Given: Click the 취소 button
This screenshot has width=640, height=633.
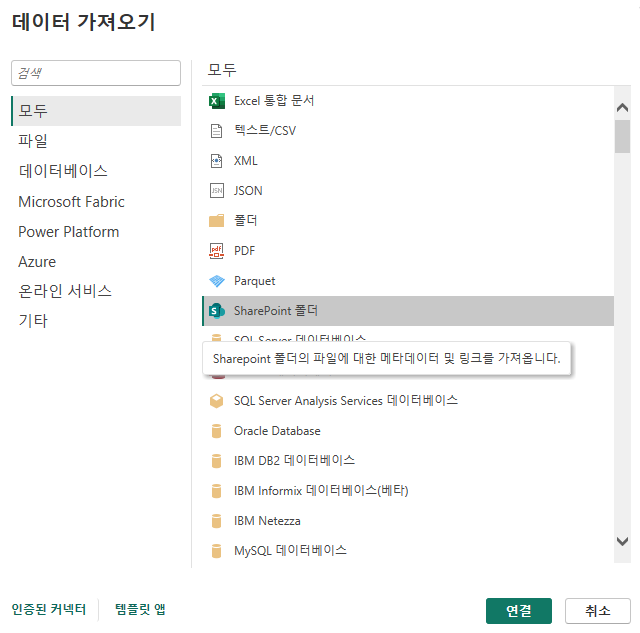Looking at the screenshot, I should click(598, 611).
